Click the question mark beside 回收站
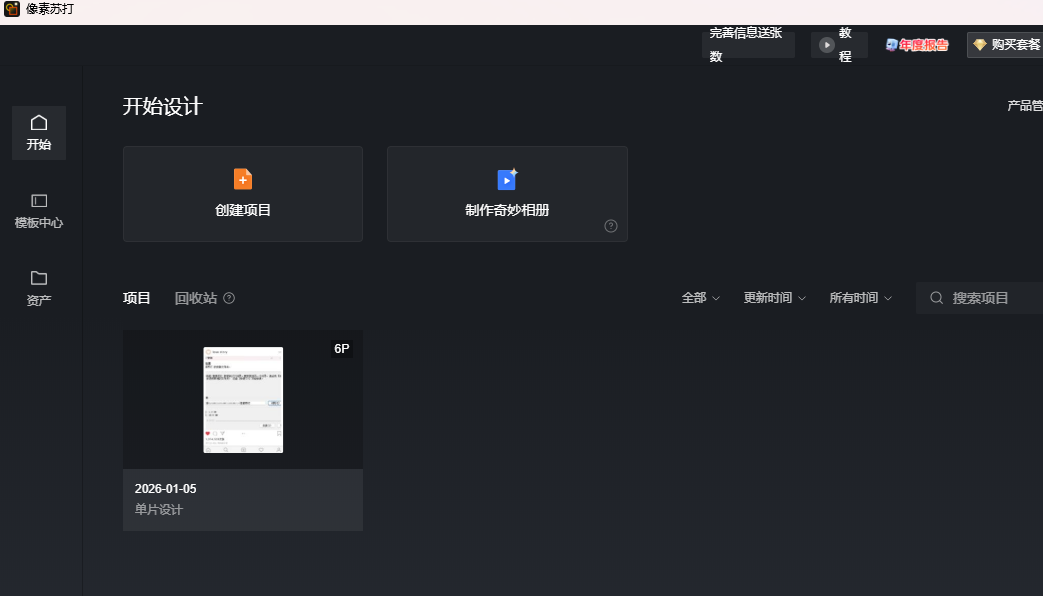This screenshot has width=1043, height=596. (x=229, y=298)
